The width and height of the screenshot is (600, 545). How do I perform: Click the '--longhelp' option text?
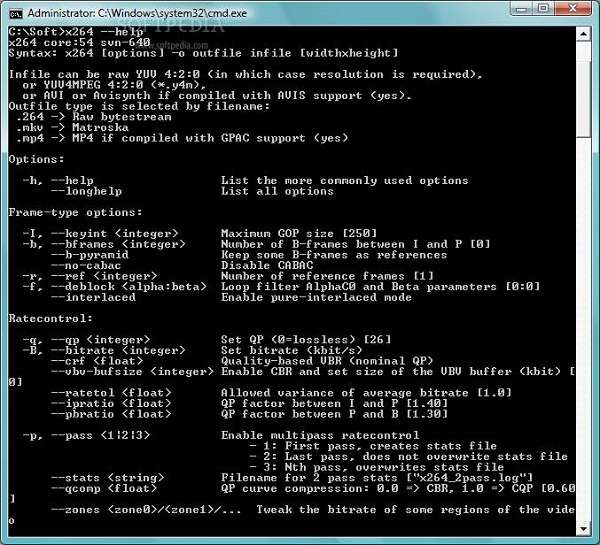(x=86, y=191)
